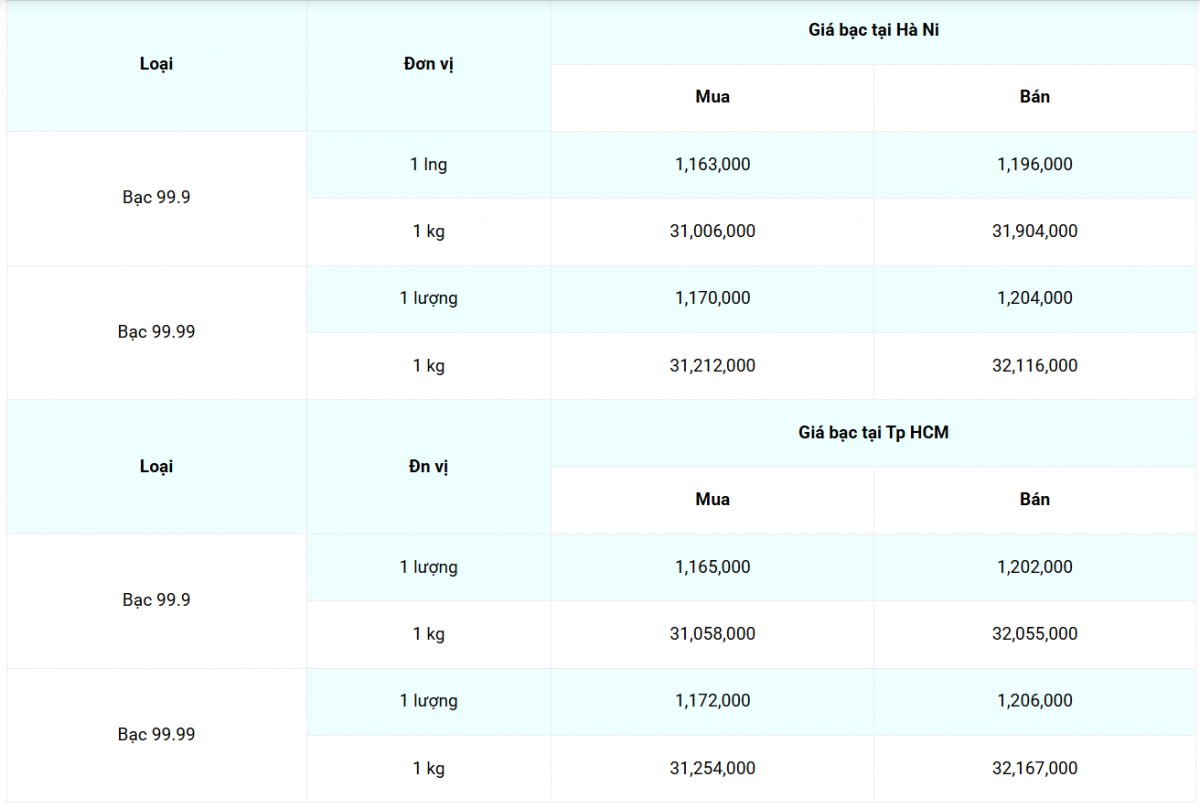Select the 1,163,000 buy price cell
The width and height of the screenshot is (1200, 809).
(x=712, y=164)
